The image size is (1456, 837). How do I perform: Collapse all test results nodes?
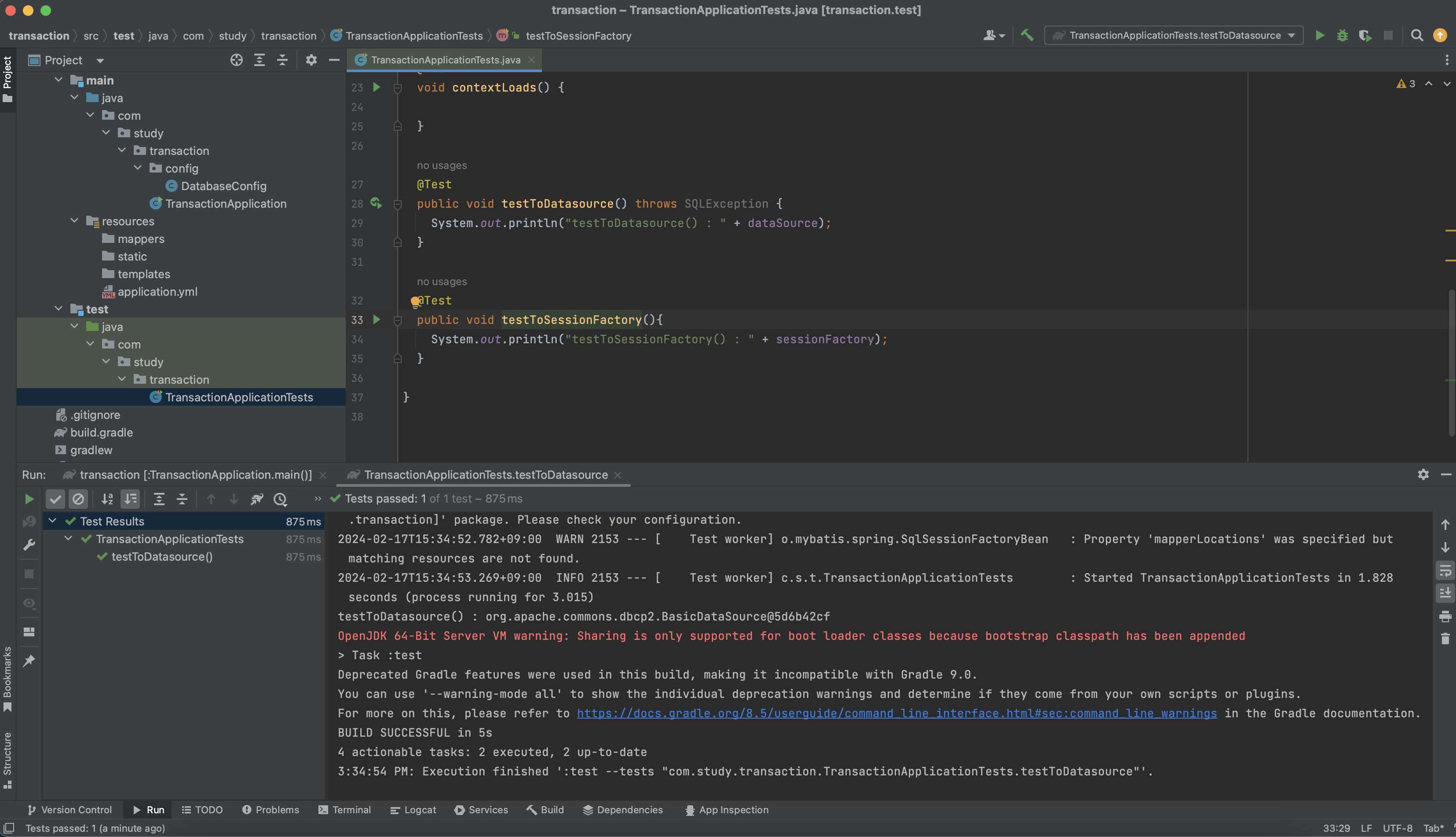tap(182, 499)
